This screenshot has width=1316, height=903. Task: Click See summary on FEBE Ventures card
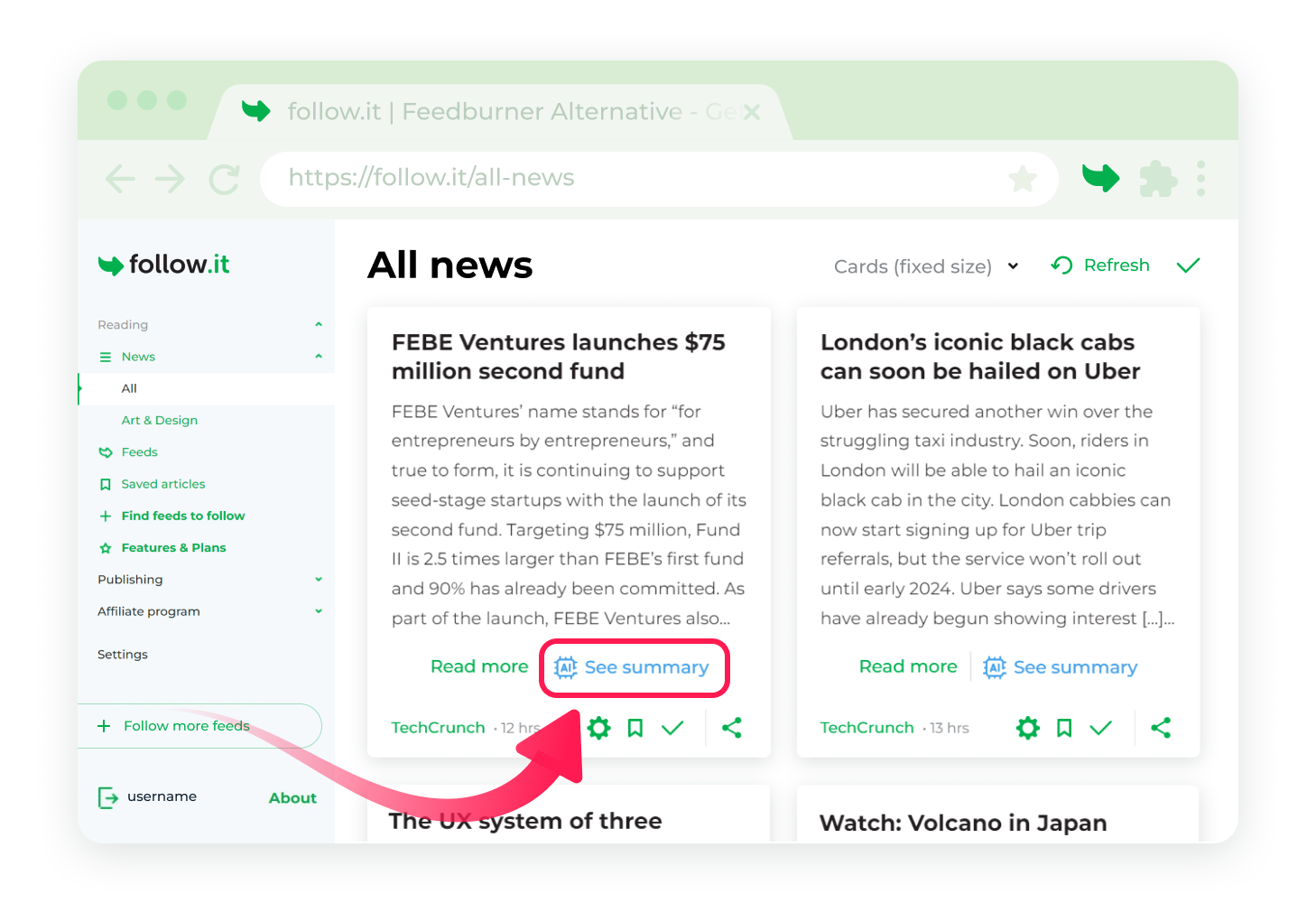[x=632, y=667]
